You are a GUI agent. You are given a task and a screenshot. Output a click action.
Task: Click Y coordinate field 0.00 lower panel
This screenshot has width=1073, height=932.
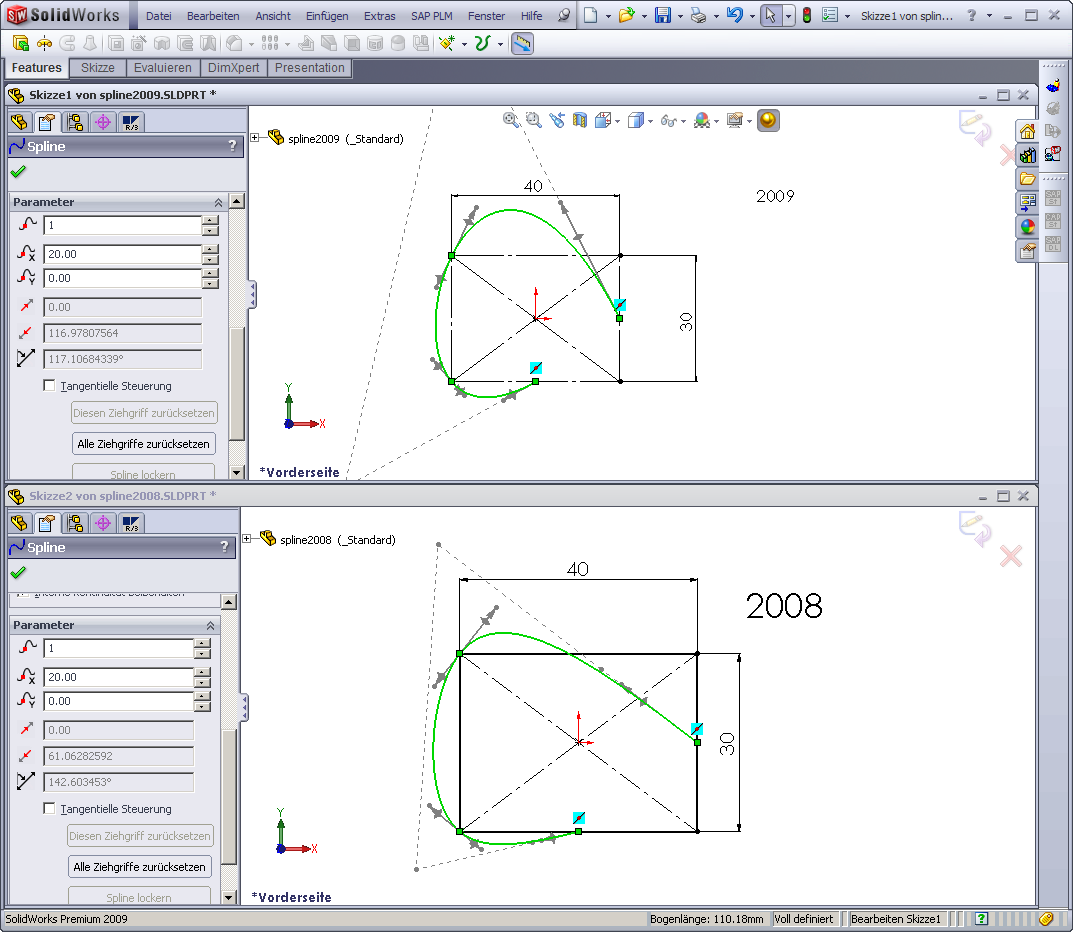click(x=118, y=701)
